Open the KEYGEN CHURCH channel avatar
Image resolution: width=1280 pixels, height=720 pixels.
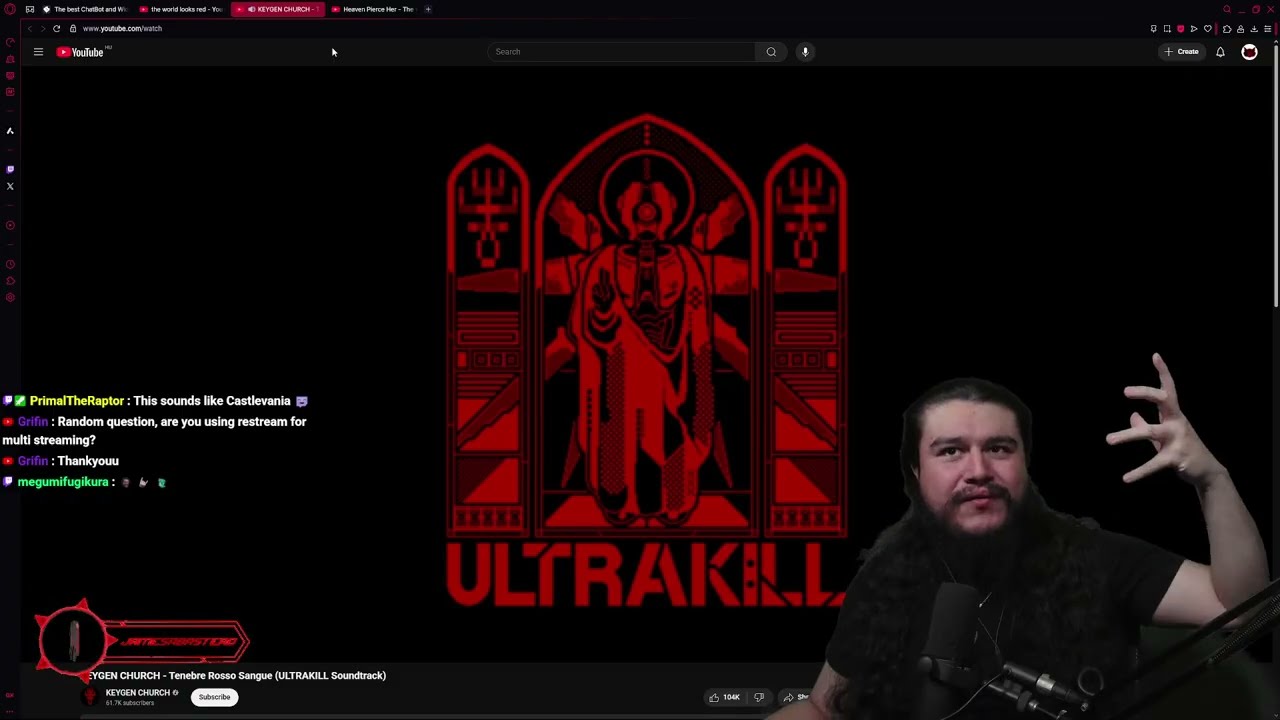tap(90, 697)
